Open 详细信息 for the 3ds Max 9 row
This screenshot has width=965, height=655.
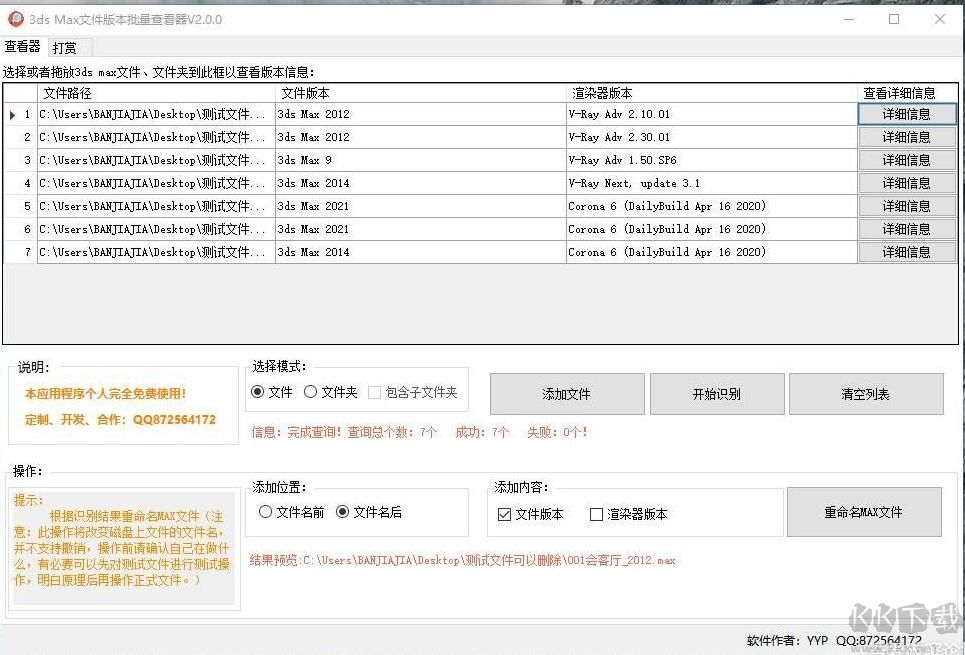tap(906, 159)
